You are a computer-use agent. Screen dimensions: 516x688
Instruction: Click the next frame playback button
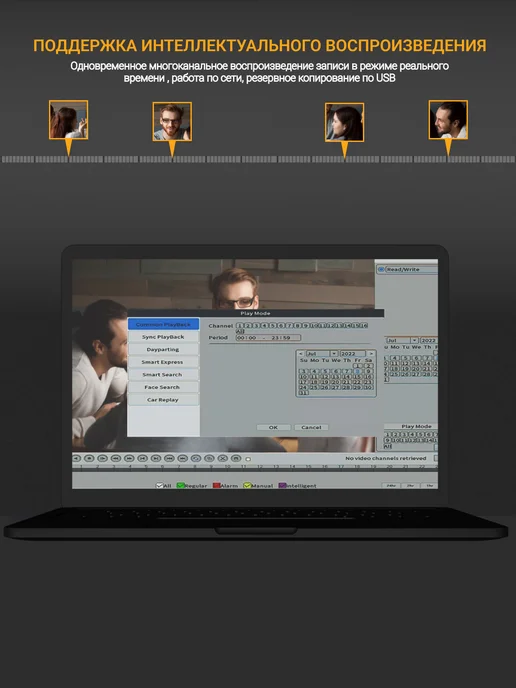pyautogui.click(x=156, y=458)
